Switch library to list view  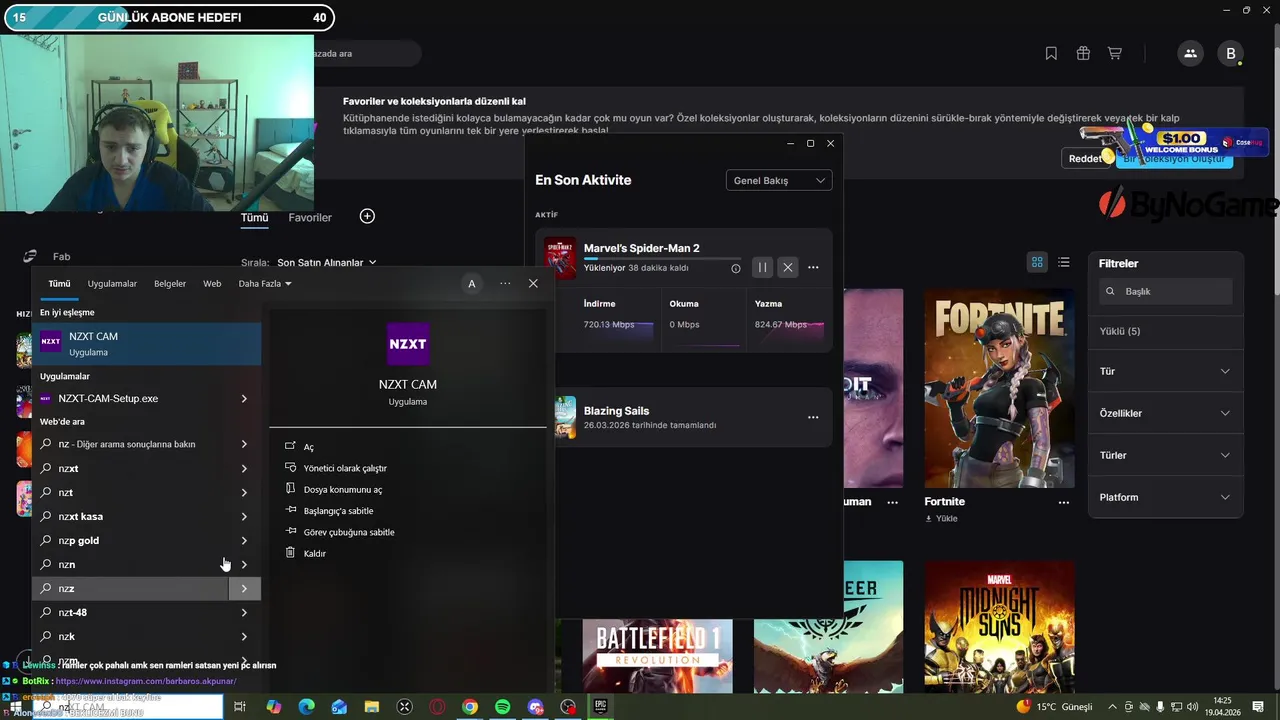click(x=1064, y=262)
